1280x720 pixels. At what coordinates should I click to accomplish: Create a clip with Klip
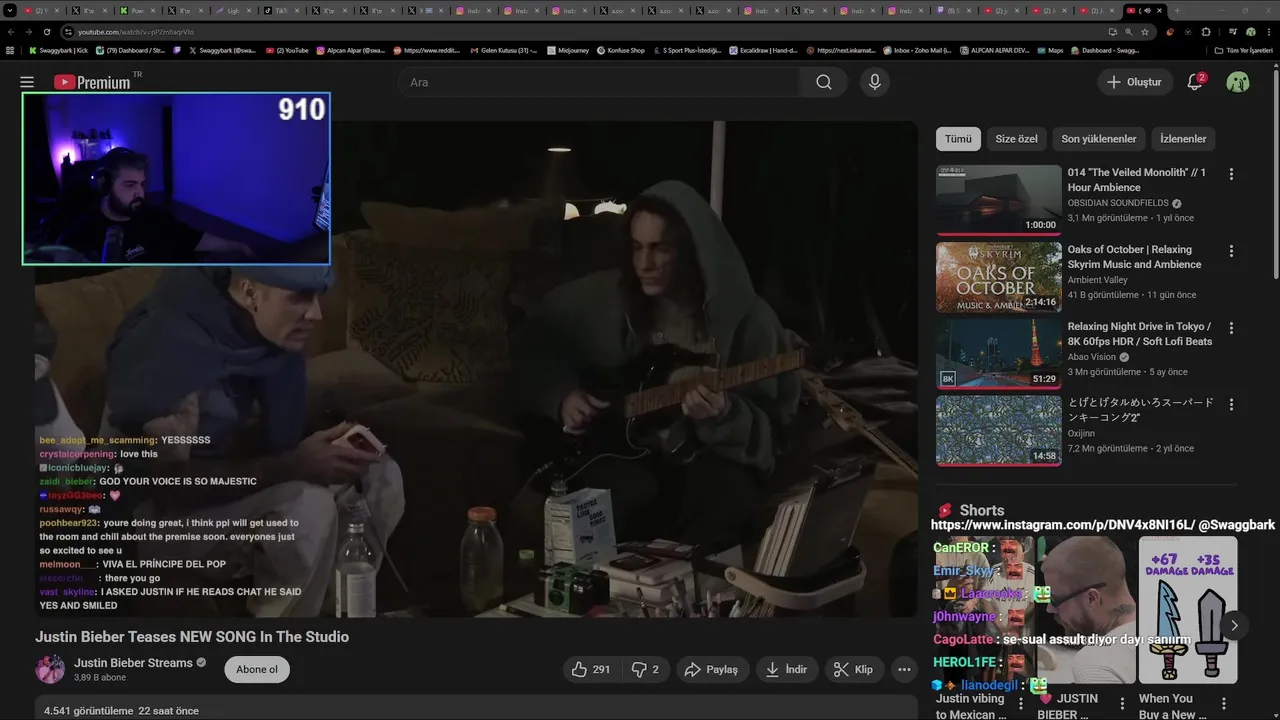(854, 669)
